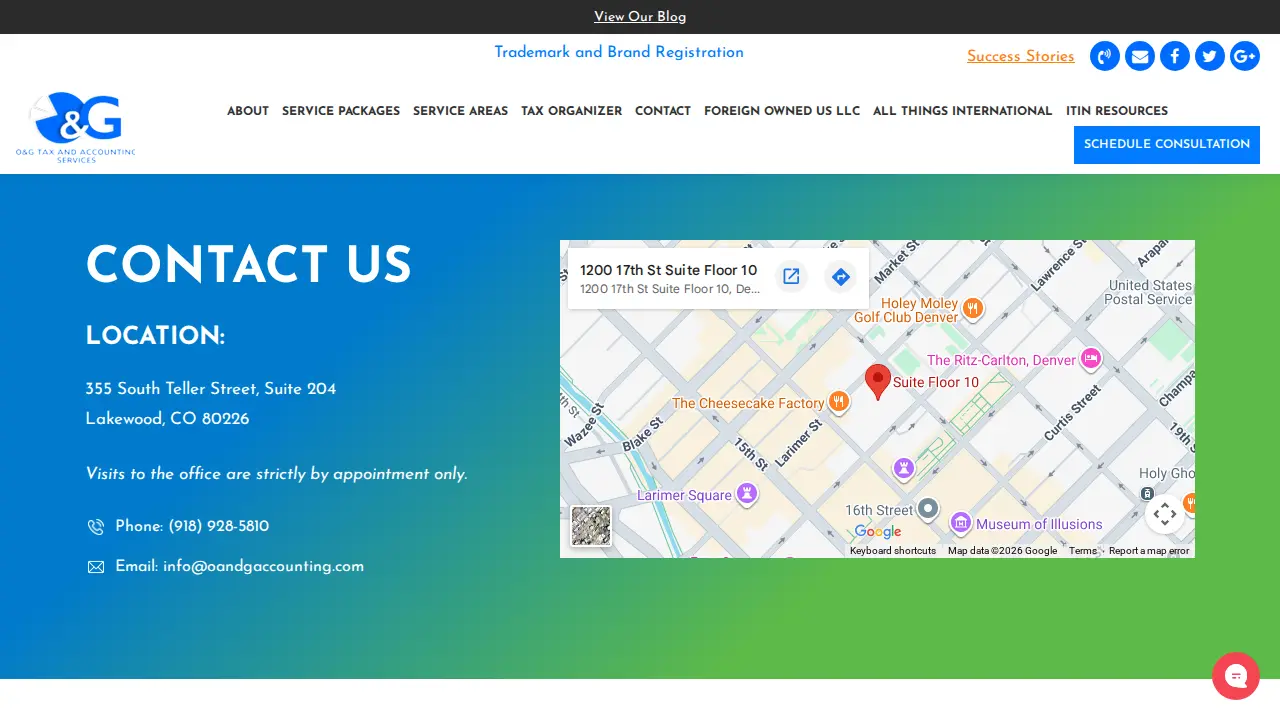Open the Facebook social icon
The width and height of the screenshot is (1280, 720).
(x=1175, y=56)
